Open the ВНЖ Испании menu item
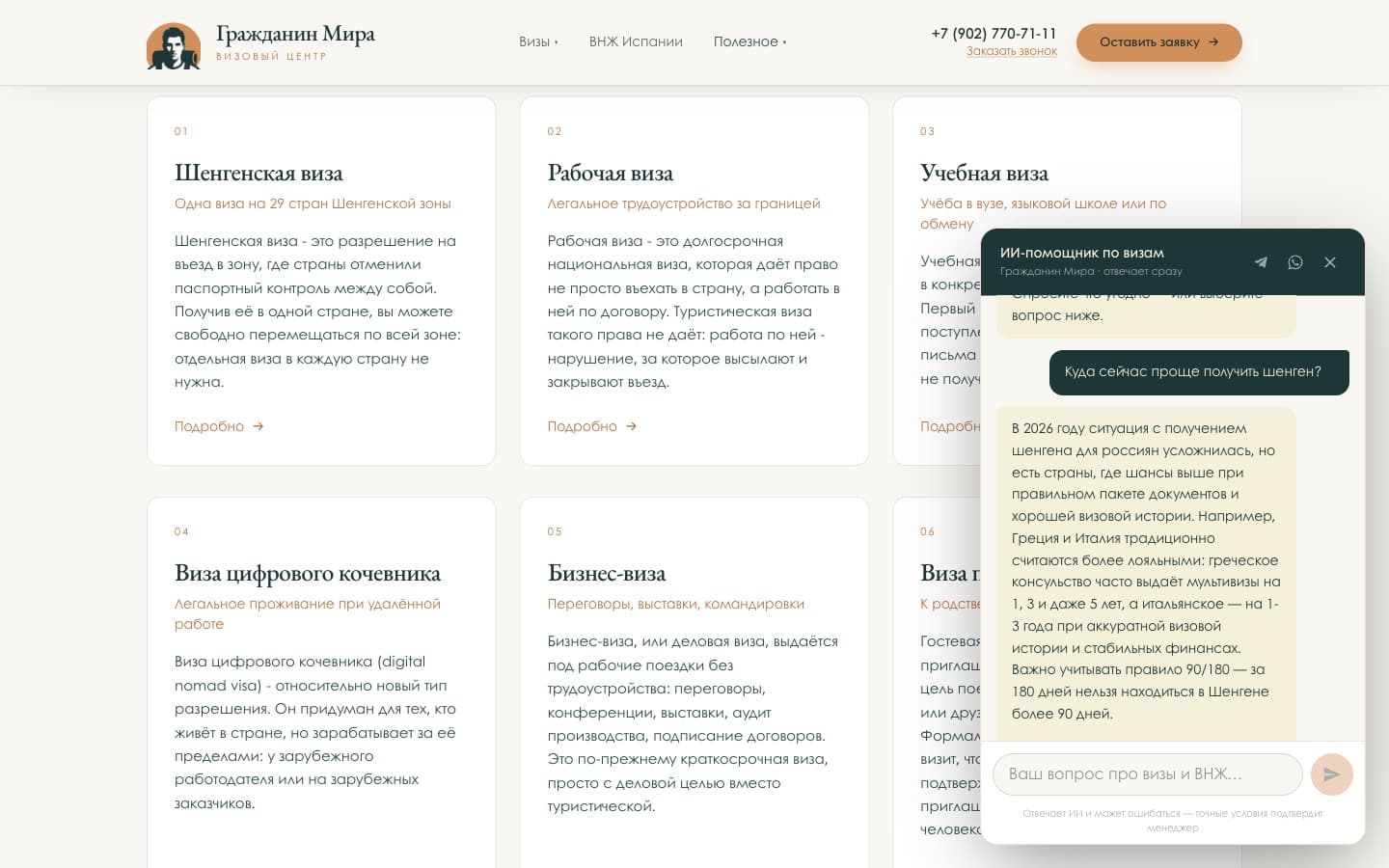This screenshot has height=868, width=1389. click(636, 41)
